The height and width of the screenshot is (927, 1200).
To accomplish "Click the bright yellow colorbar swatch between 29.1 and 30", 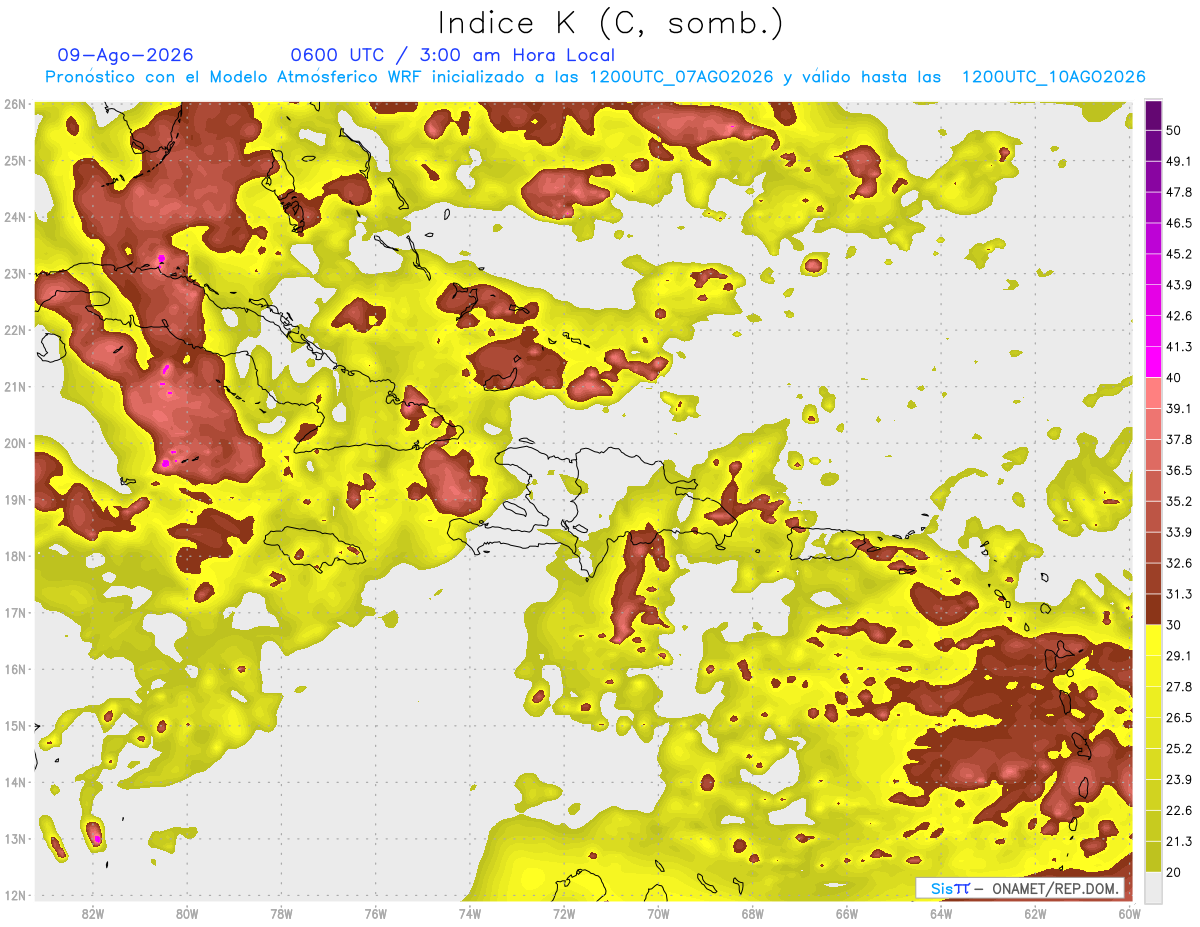I will pyautogui.click(x=1153, y=640).
